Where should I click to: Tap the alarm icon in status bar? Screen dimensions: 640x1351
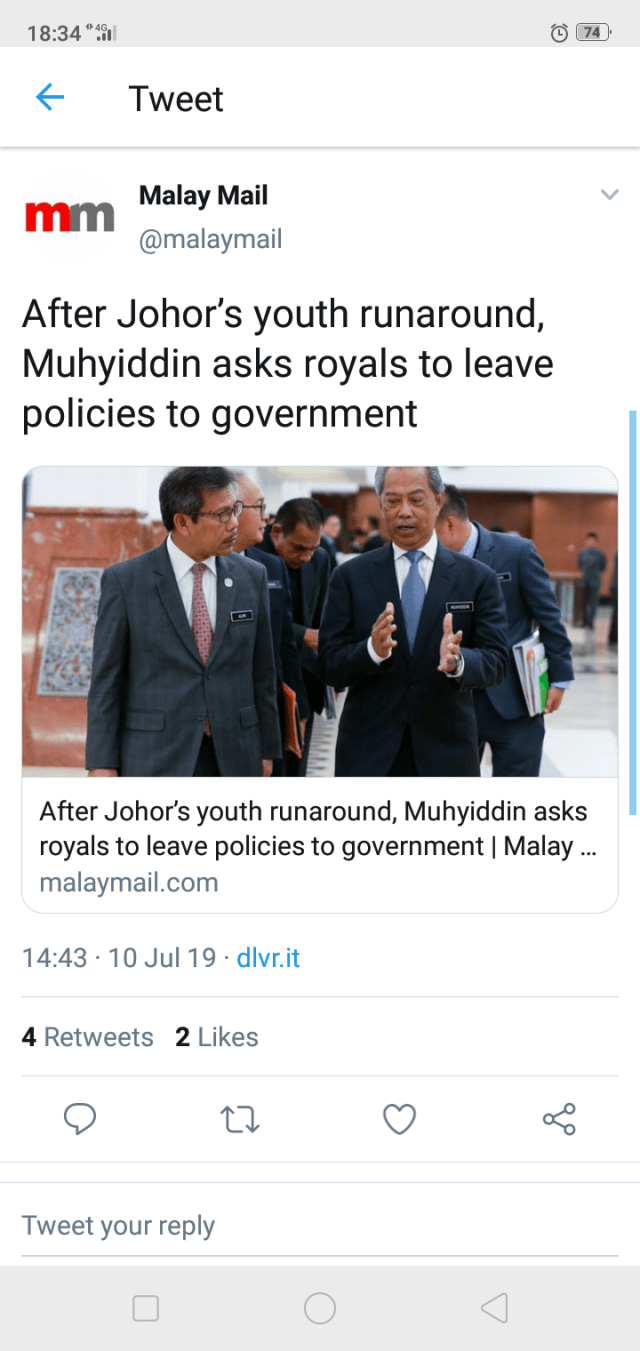pyautogui.click(x=560, y=33)
